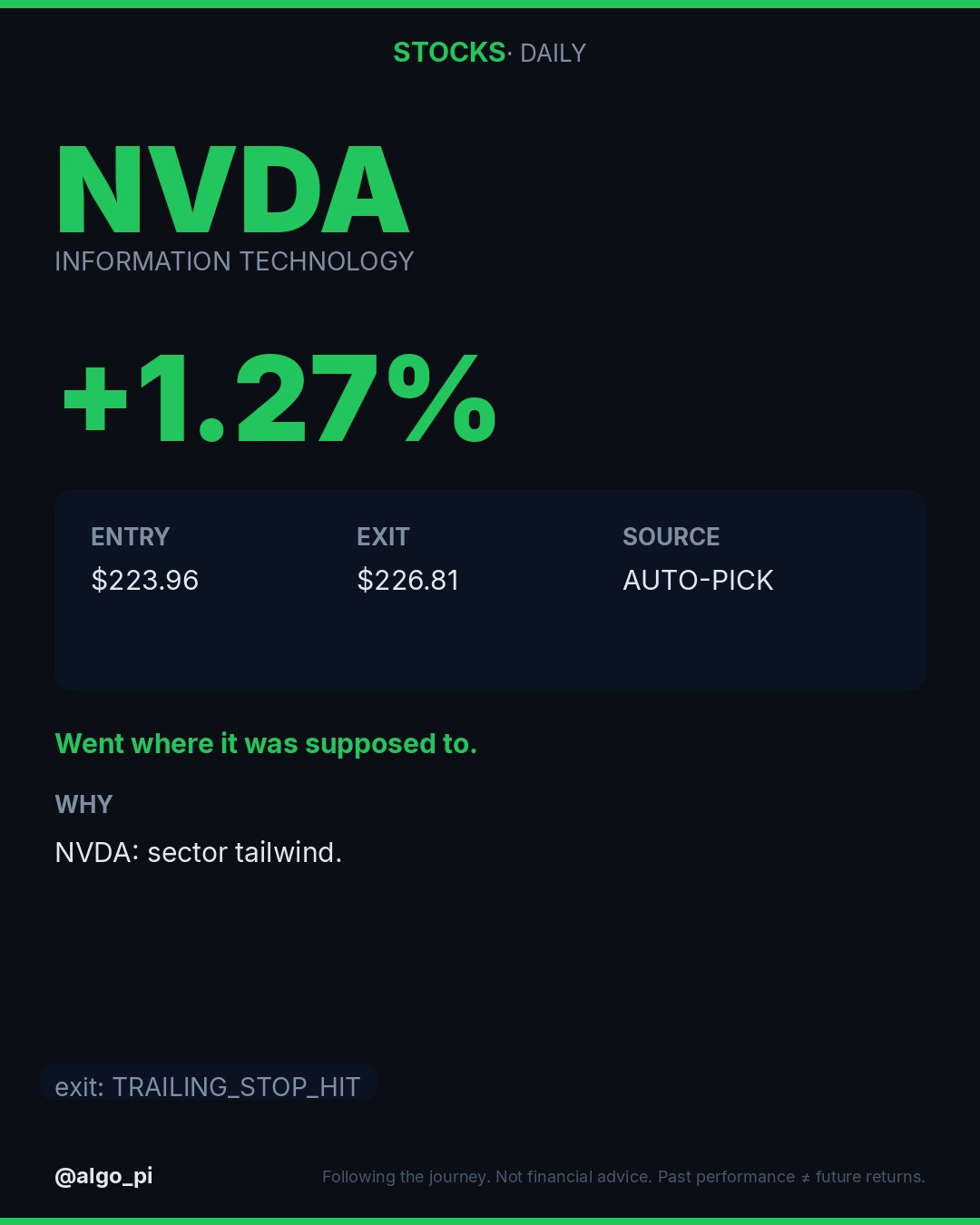Viewport: 980px width, 1225px height.
Task: Select the $226.81 exit price
Action: (408, 580)
